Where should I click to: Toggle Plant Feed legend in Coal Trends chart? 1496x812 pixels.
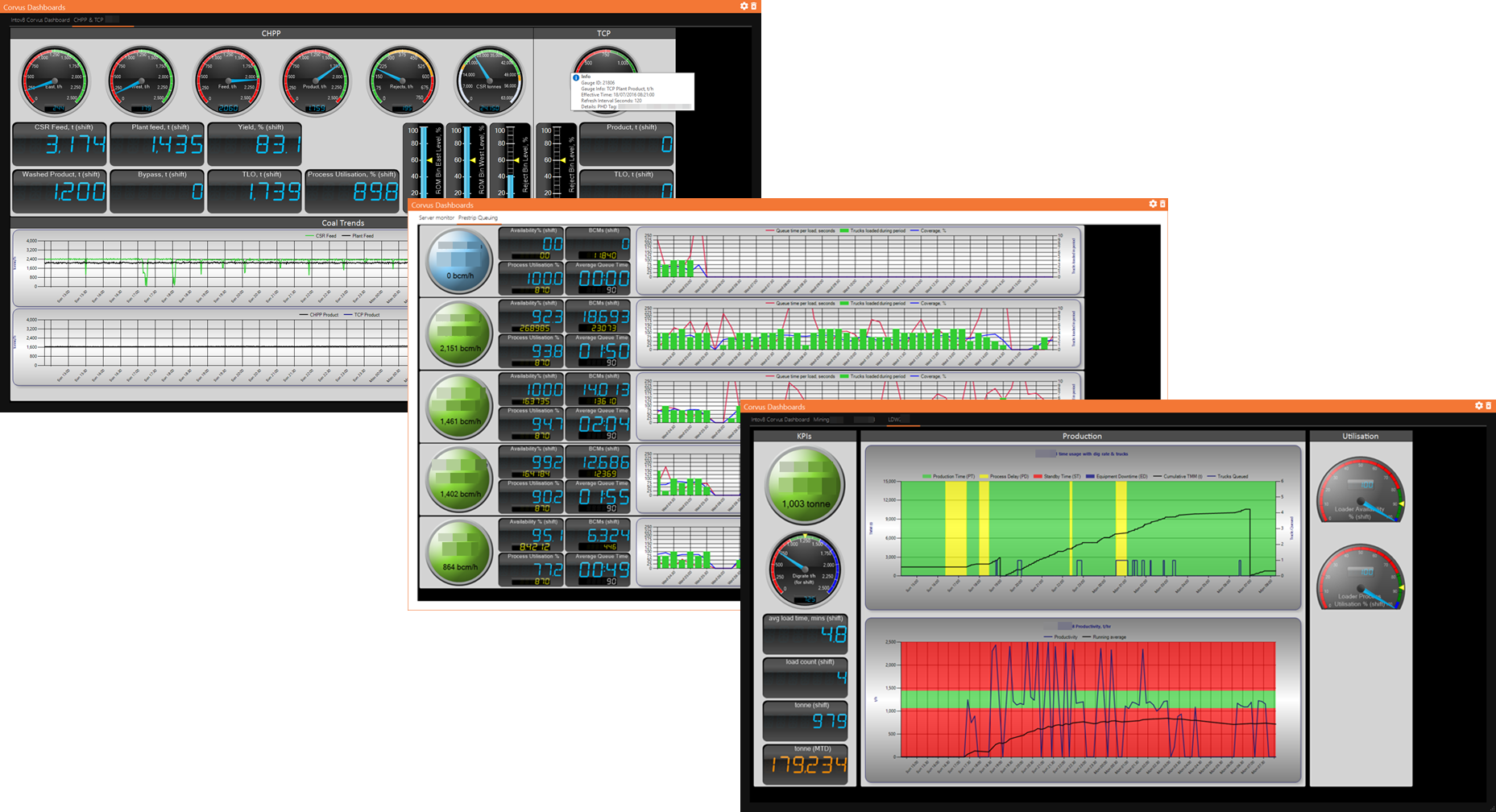357,236
